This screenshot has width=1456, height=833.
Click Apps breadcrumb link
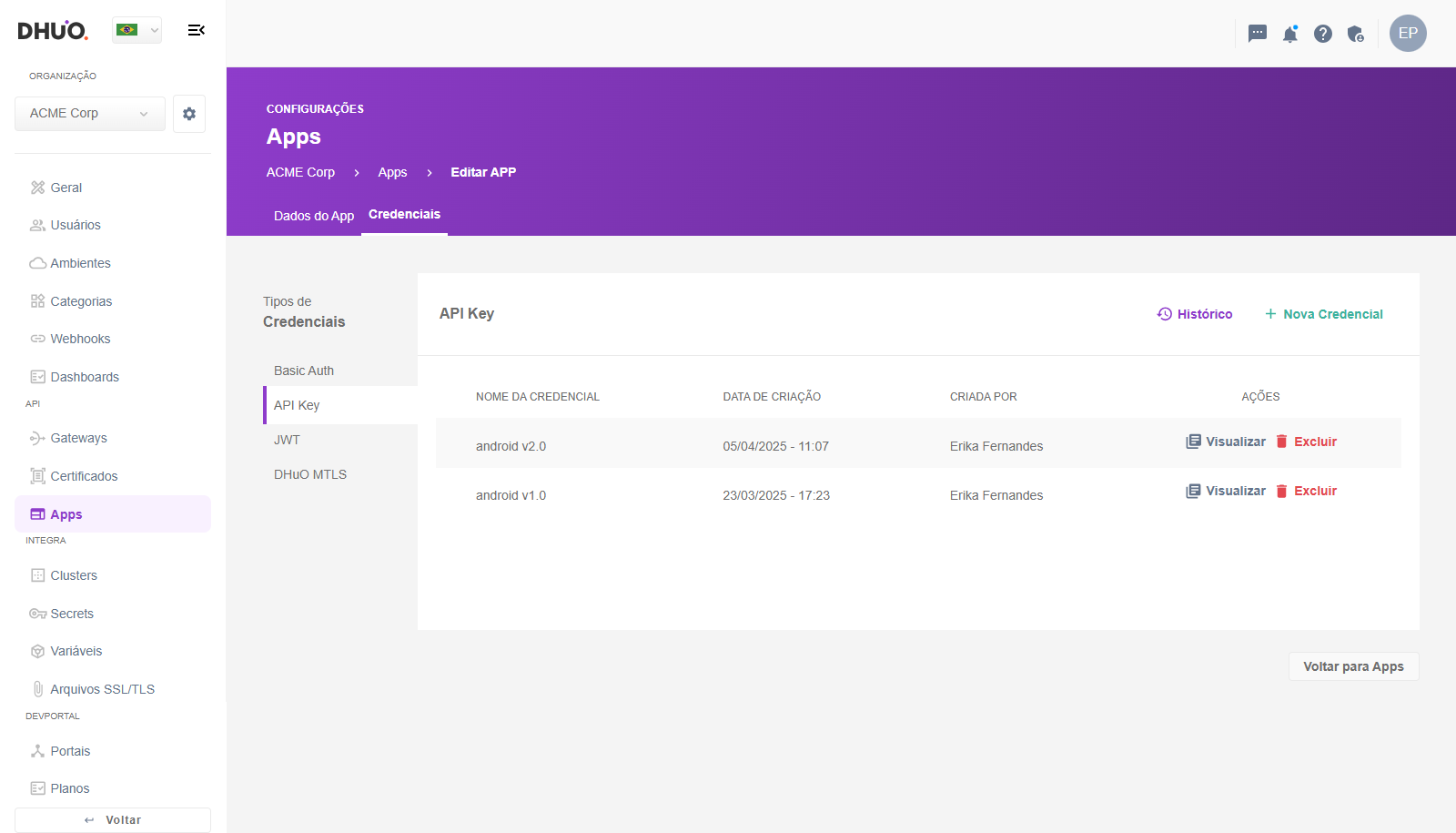[392, 172]
